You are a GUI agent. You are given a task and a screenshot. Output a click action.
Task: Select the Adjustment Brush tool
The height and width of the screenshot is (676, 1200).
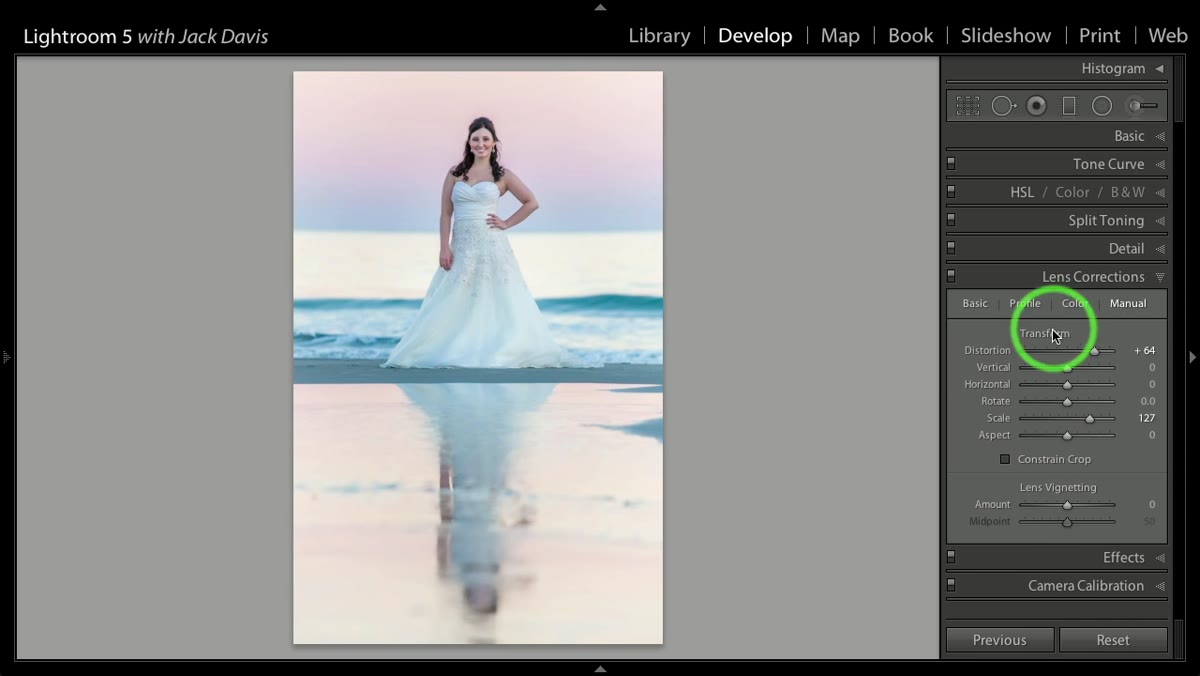1142,105
